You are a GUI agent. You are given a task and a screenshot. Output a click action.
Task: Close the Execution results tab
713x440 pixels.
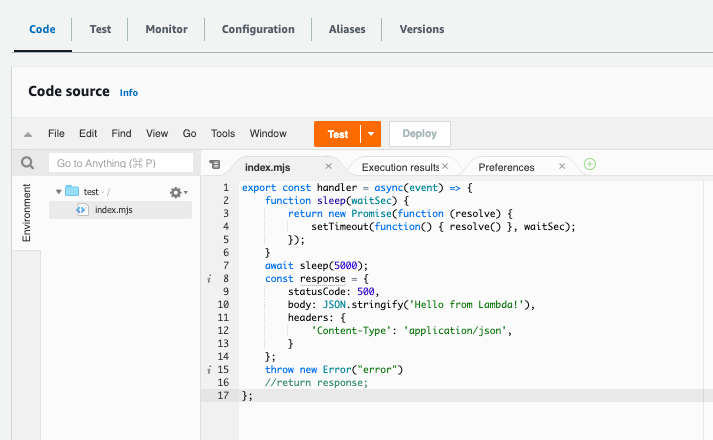click(445, 166)
